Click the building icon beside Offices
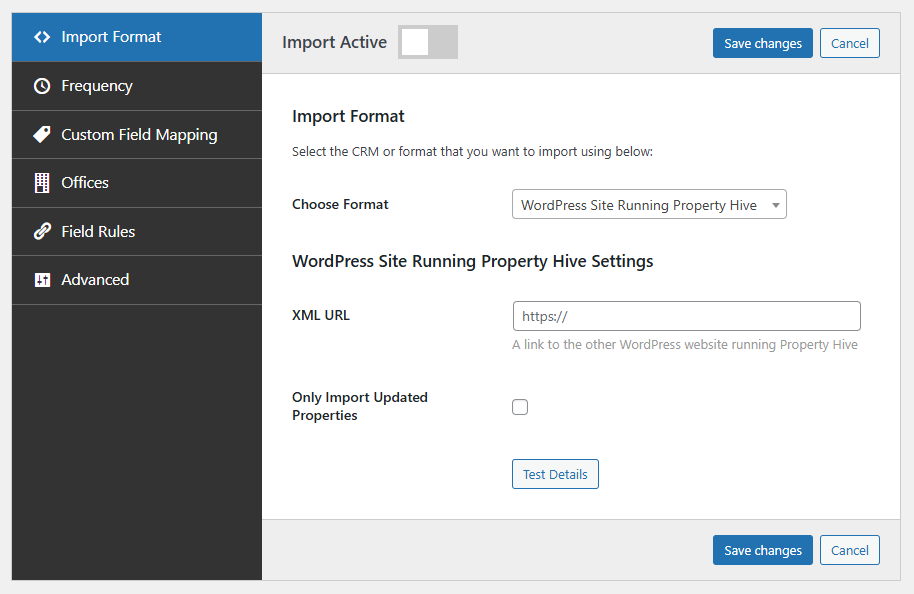This screenshot has width=914, height=594. click(x=42, y=183)
